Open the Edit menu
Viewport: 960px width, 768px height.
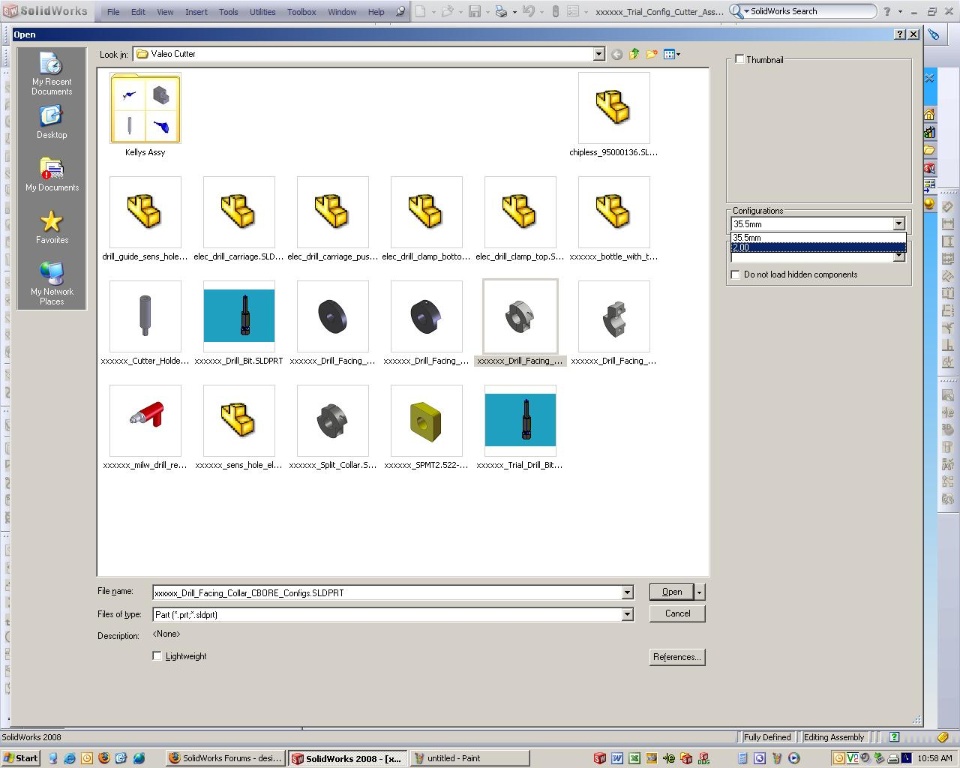(138, 12)
